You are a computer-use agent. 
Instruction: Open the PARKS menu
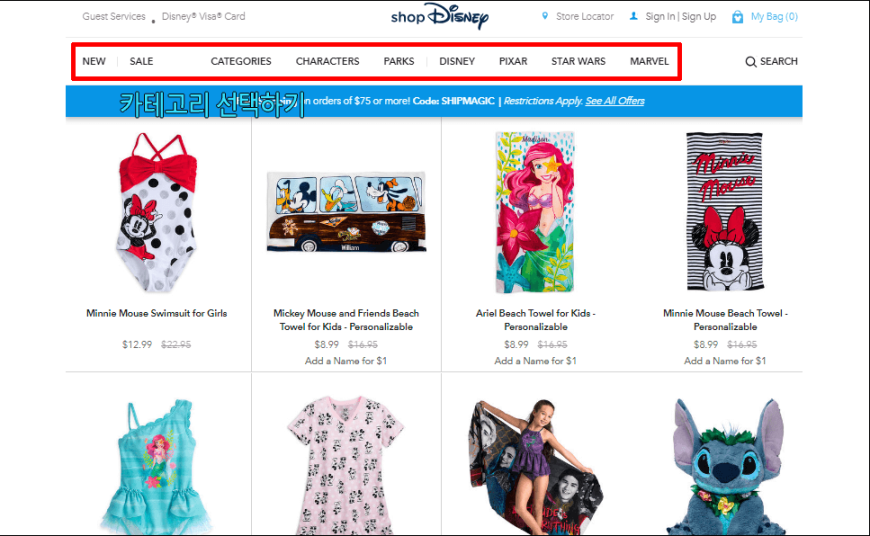pos(399,61)
